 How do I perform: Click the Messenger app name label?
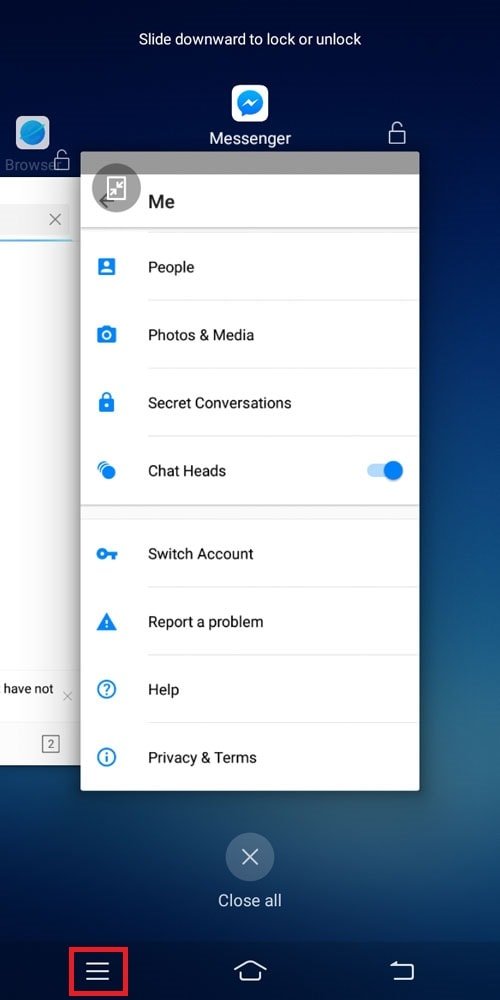pyautogui.click(x=250, y=138)
